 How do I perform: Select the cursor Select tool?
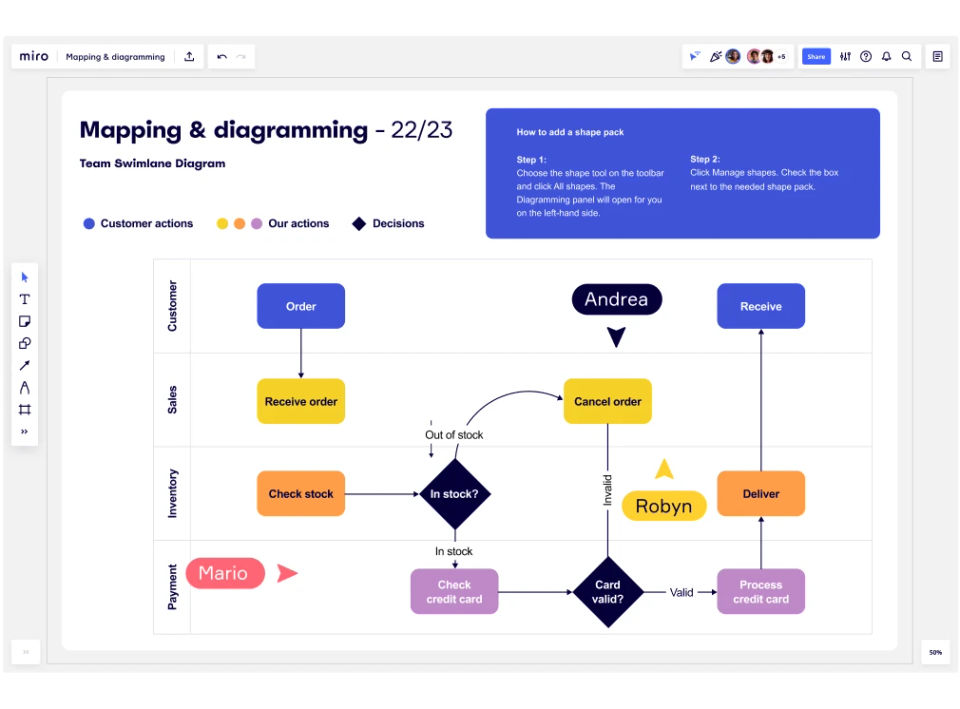tap(24, 277)
